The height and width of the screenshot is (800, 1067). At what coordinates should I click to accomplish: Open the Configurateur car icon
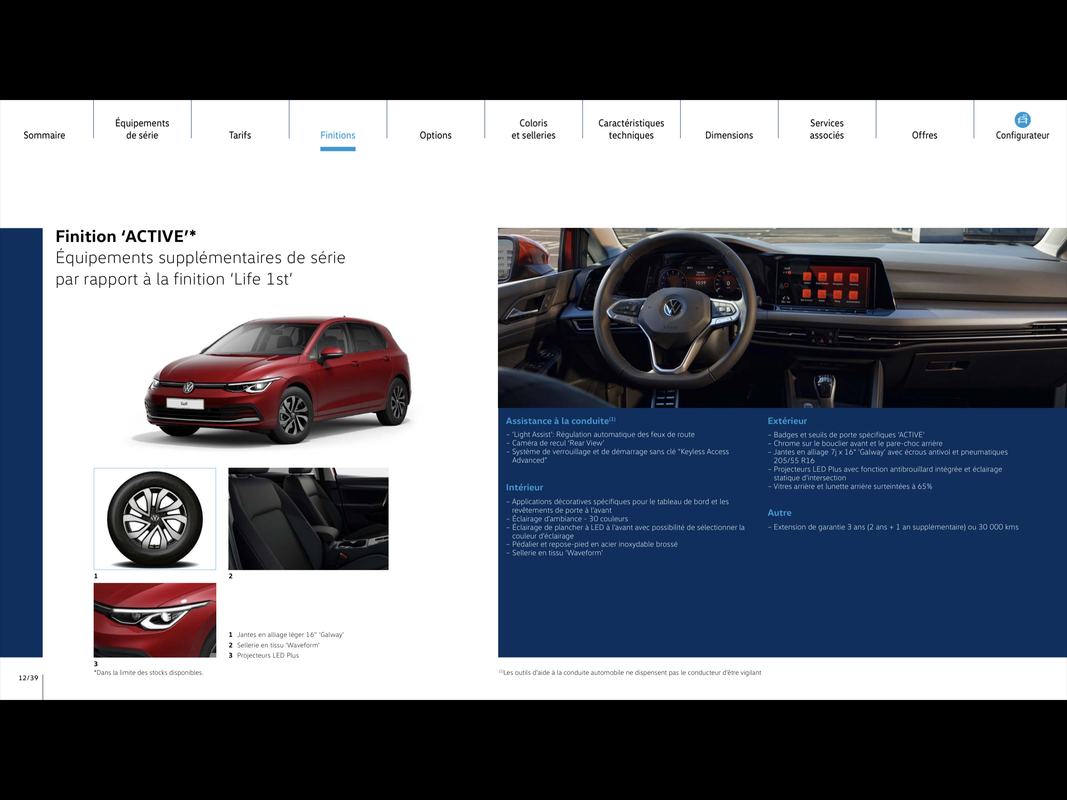tap(1022, 120)
